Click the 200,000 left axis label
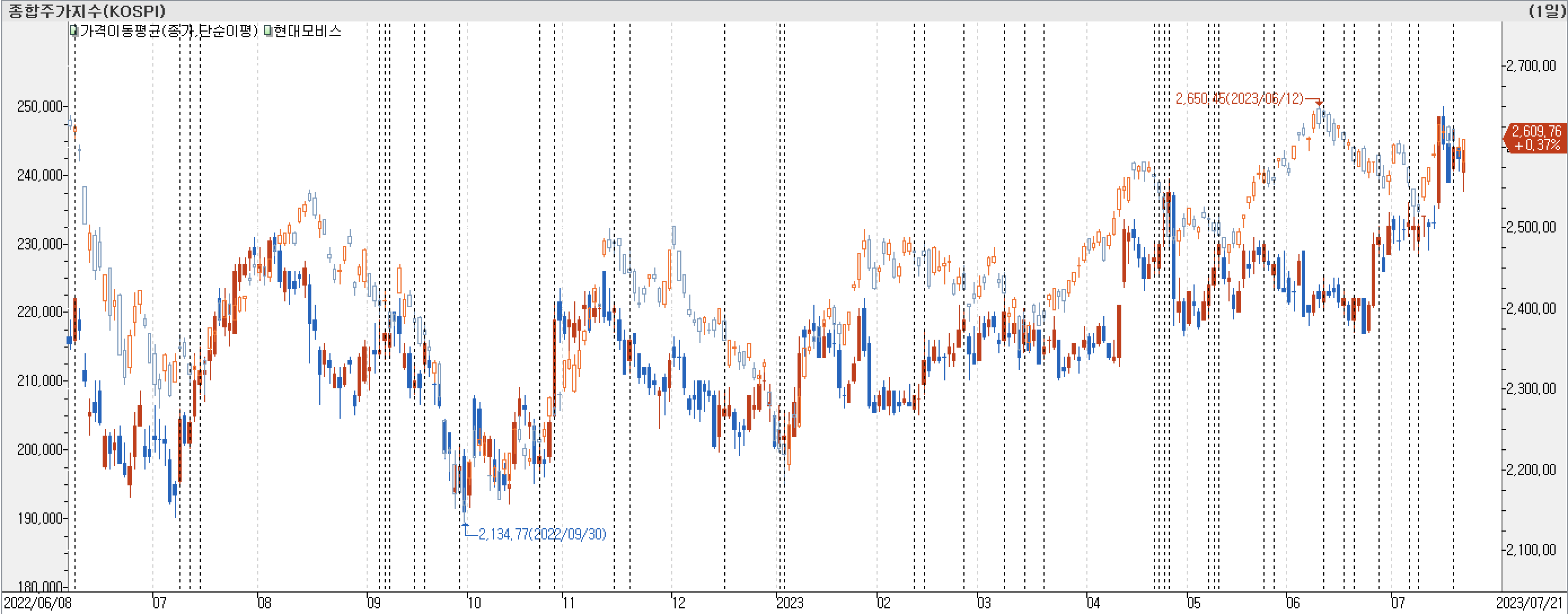 tap(39, 450)
